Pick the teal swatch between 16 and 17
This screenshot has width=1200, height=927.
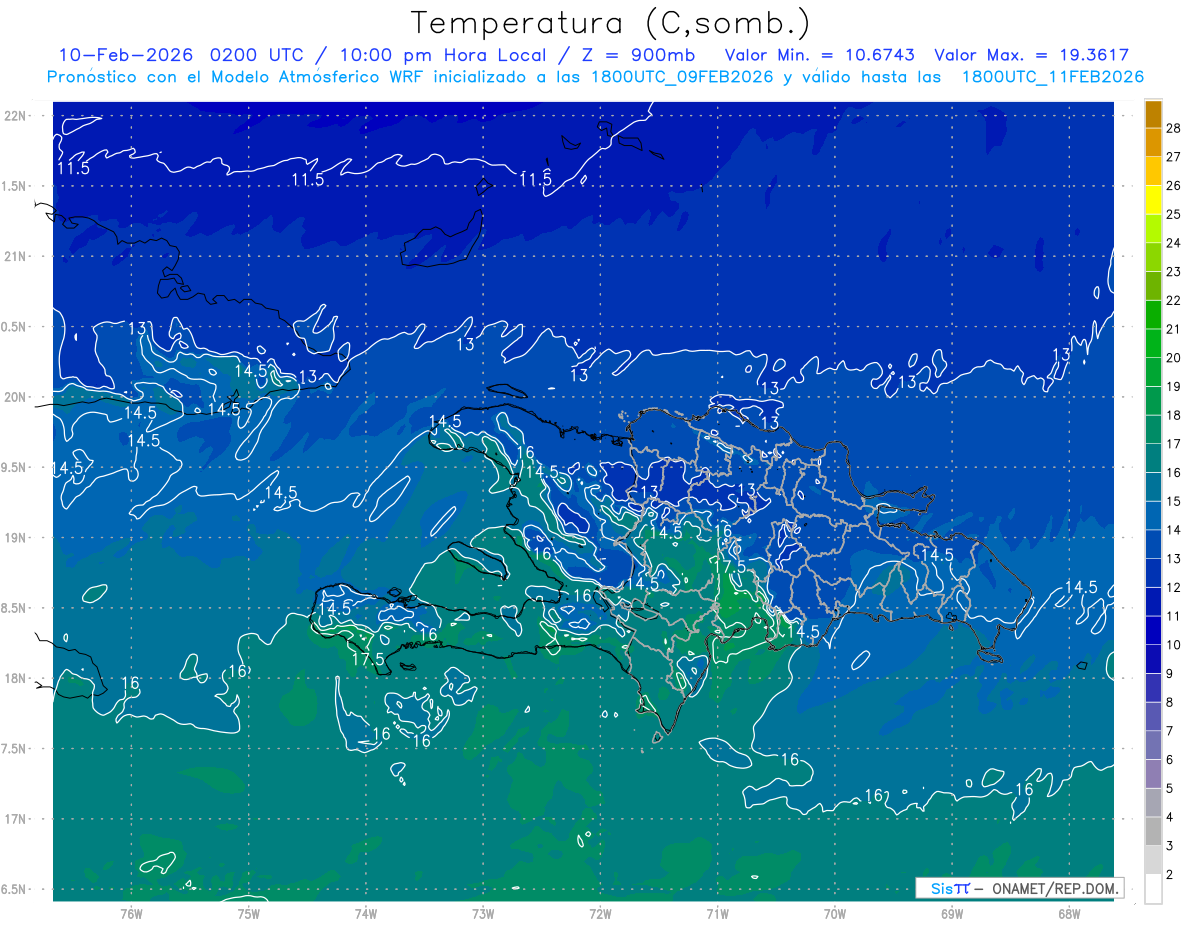pyautogui.click(x=1153, y=459)
